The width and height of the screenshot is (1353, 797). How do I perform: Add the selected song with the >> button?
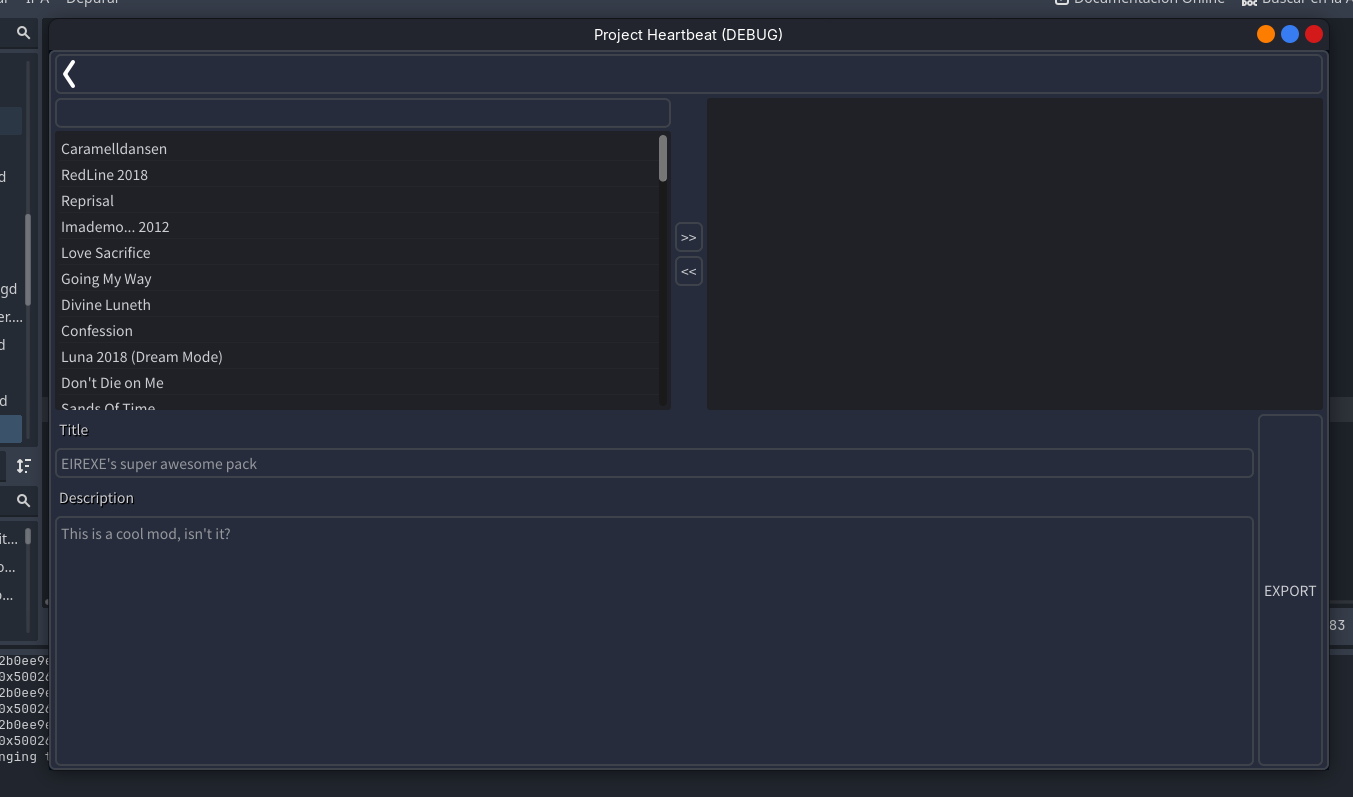pos(688,237)
